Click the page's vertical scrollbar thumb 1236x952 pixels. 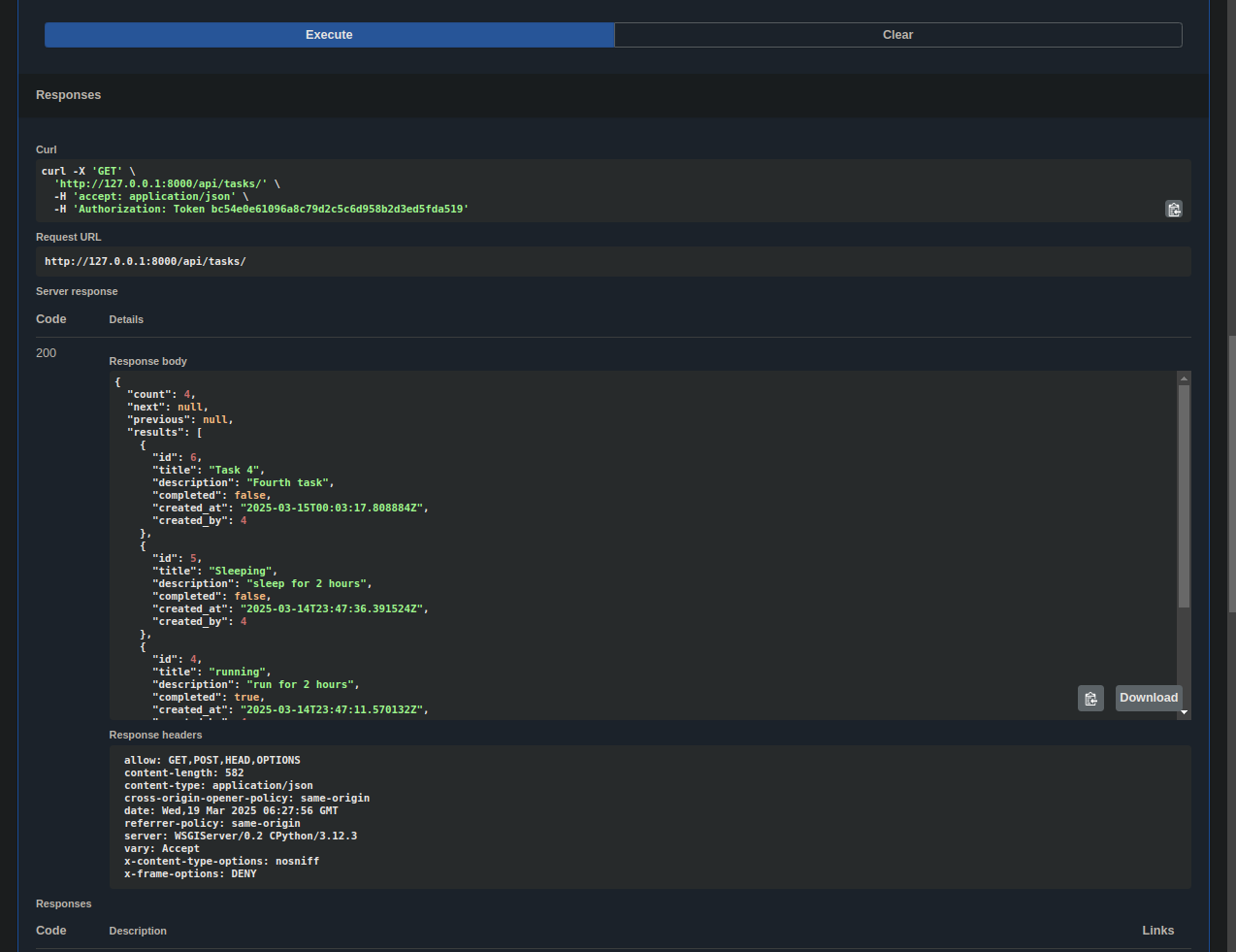click(x=1232, y=474)
